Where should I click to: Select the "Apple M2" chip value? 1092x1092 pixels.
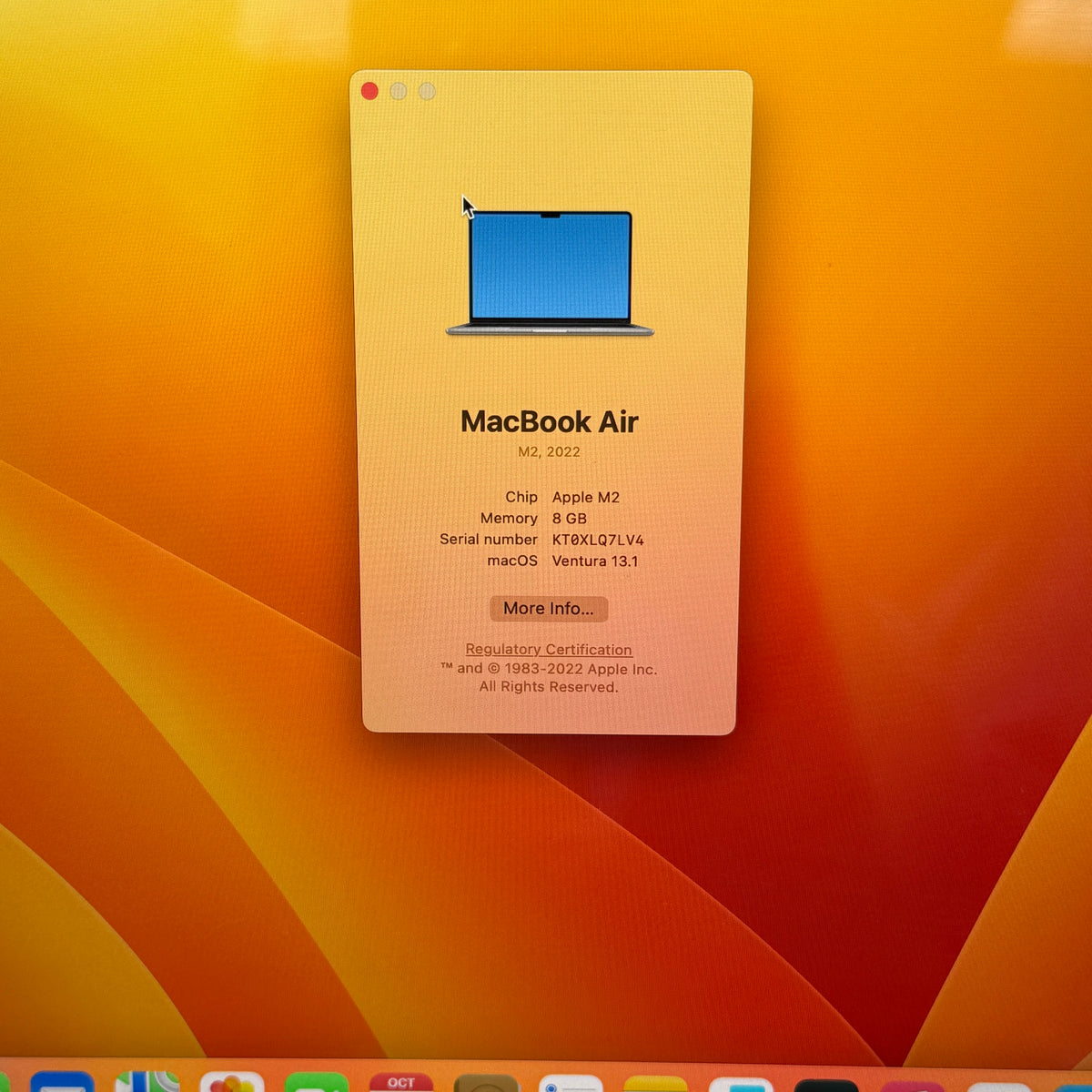[x=586, y=497]
